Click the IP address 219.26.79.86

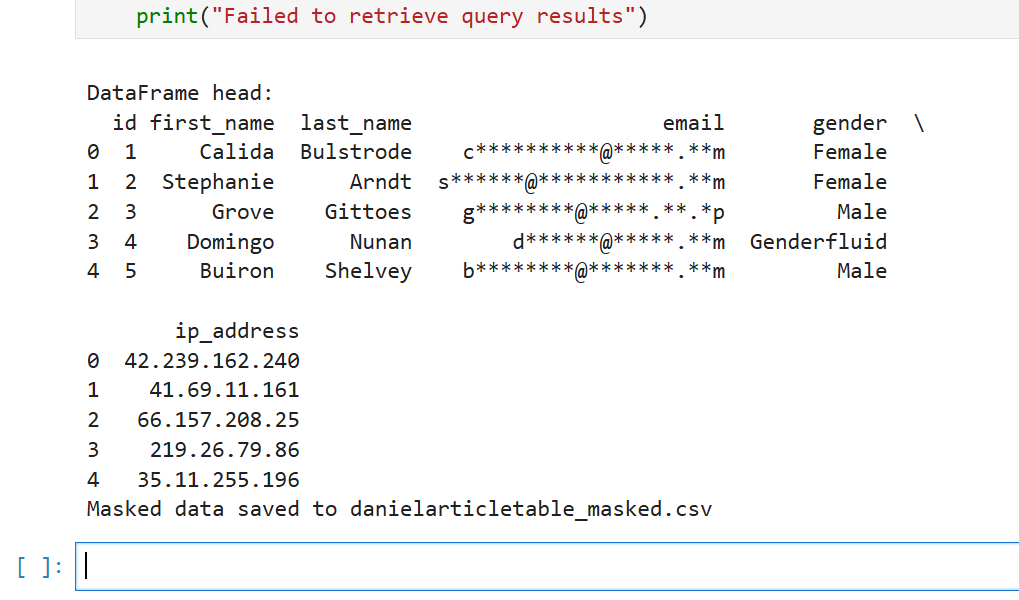pyautogui.click(x=224, y=450)
